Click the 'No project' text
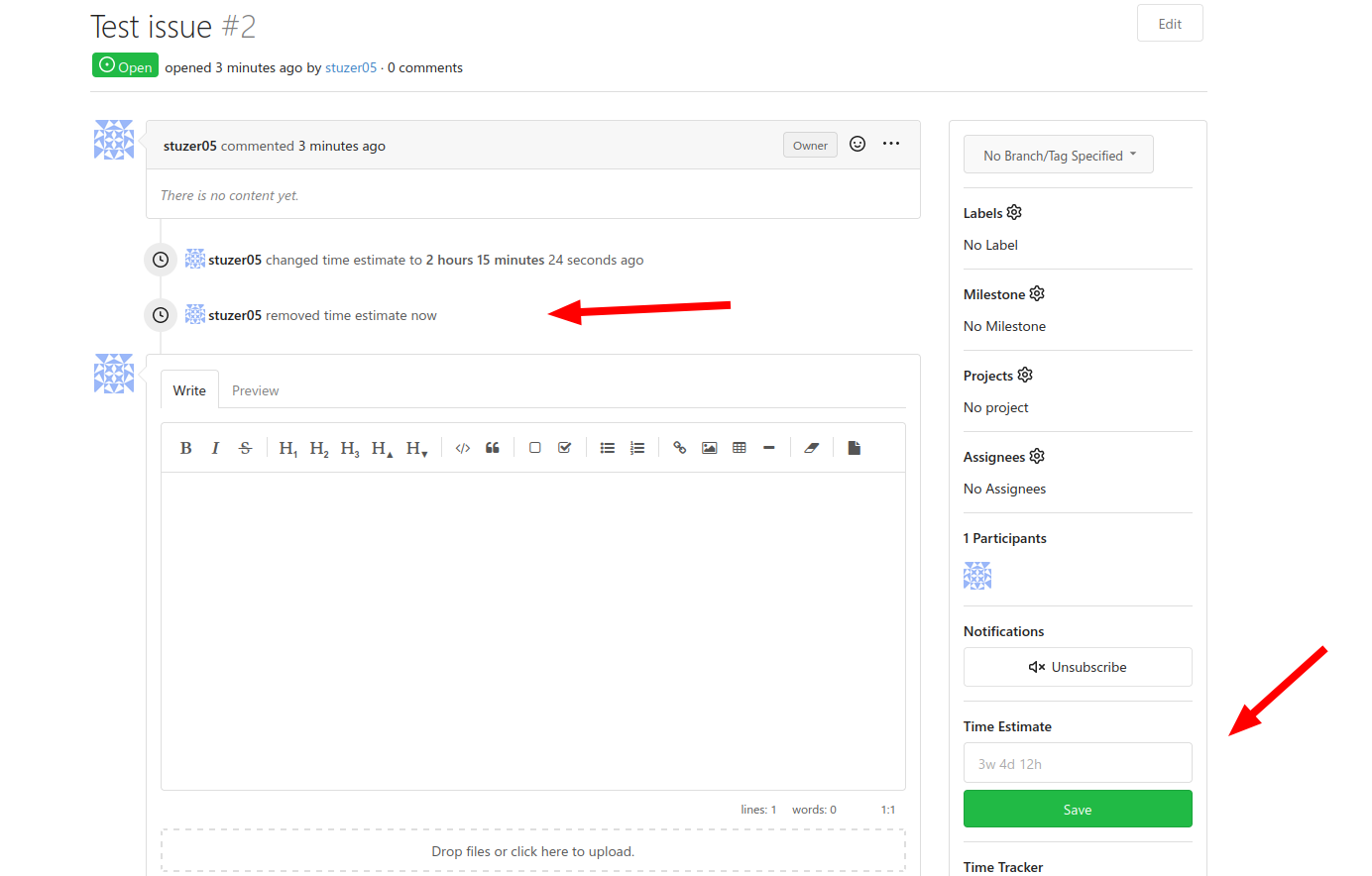The width and height of the screenshot is (1372, 876). pyautogui.click(x=995, y=407)
